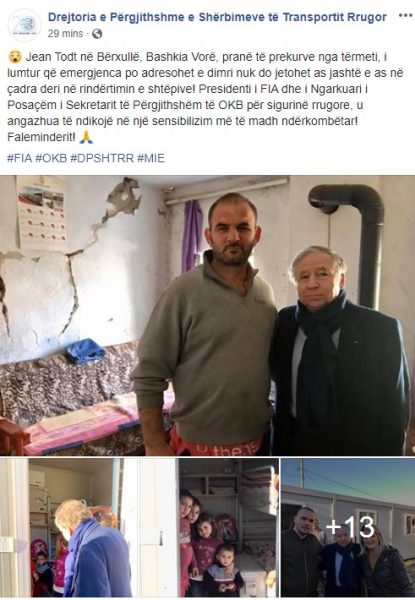Click the word Faleminderit! in the caption
This screenshot has height=600, width=415.
(x=42, y=137)
